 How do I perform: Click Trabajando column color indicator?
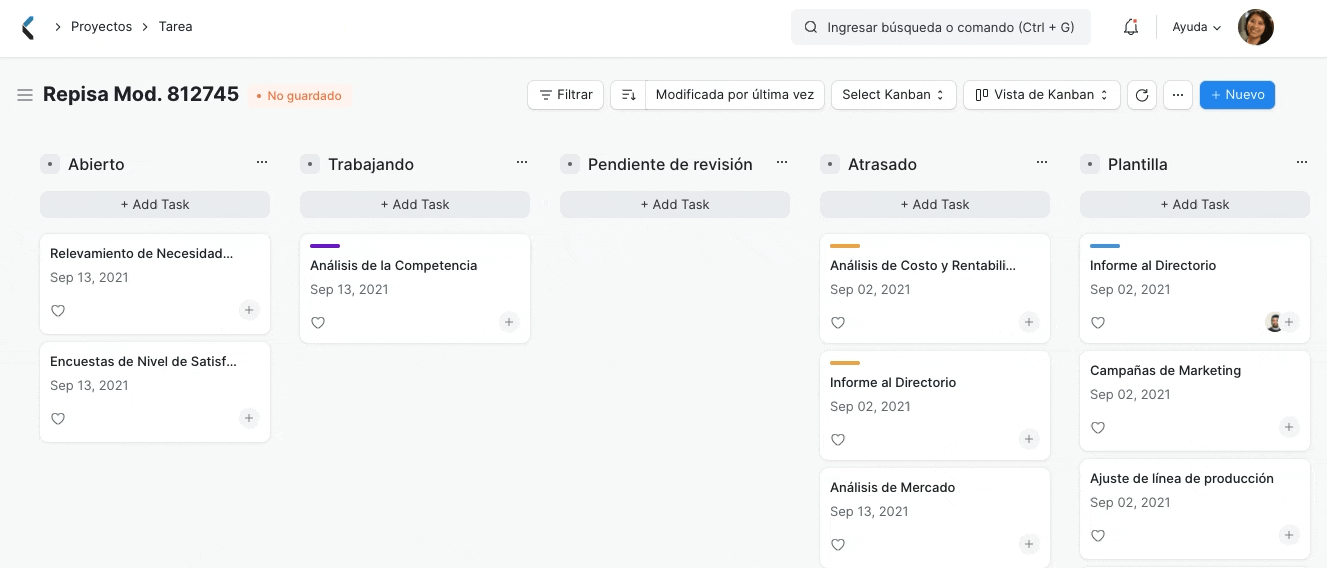pos(310,164)
